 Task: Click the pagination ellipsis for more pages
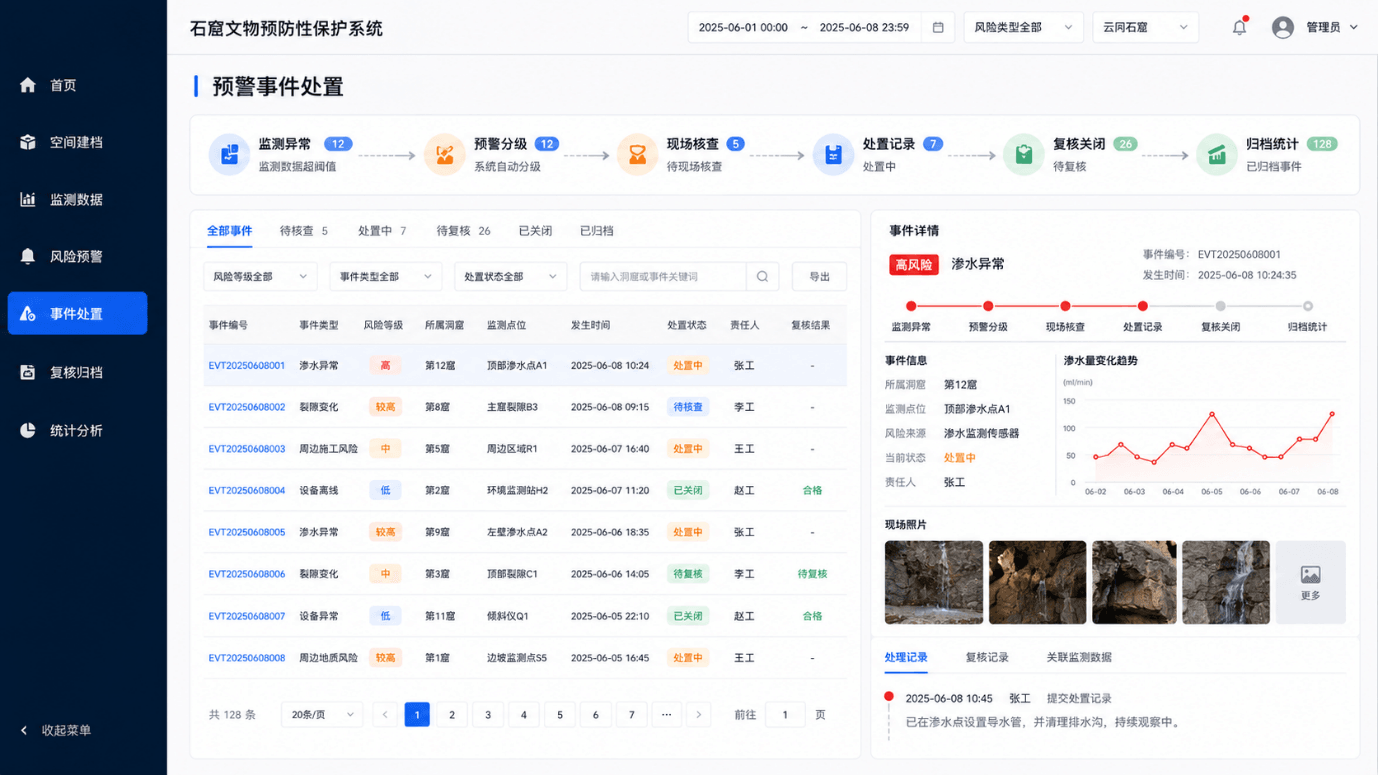point(666,714)
